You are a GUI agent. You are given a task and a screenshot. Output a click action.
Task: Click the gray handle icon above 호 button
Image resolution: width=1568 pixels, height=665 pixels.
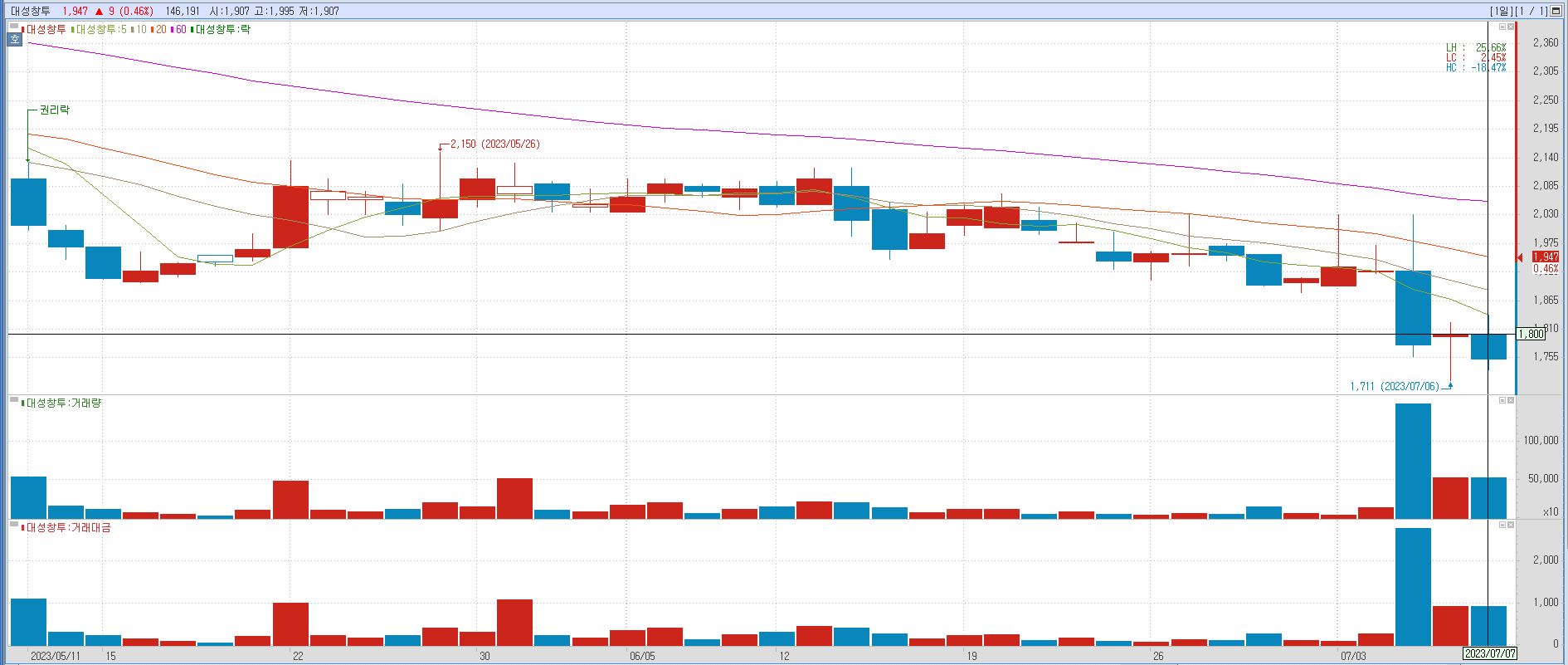coord(14,27)
